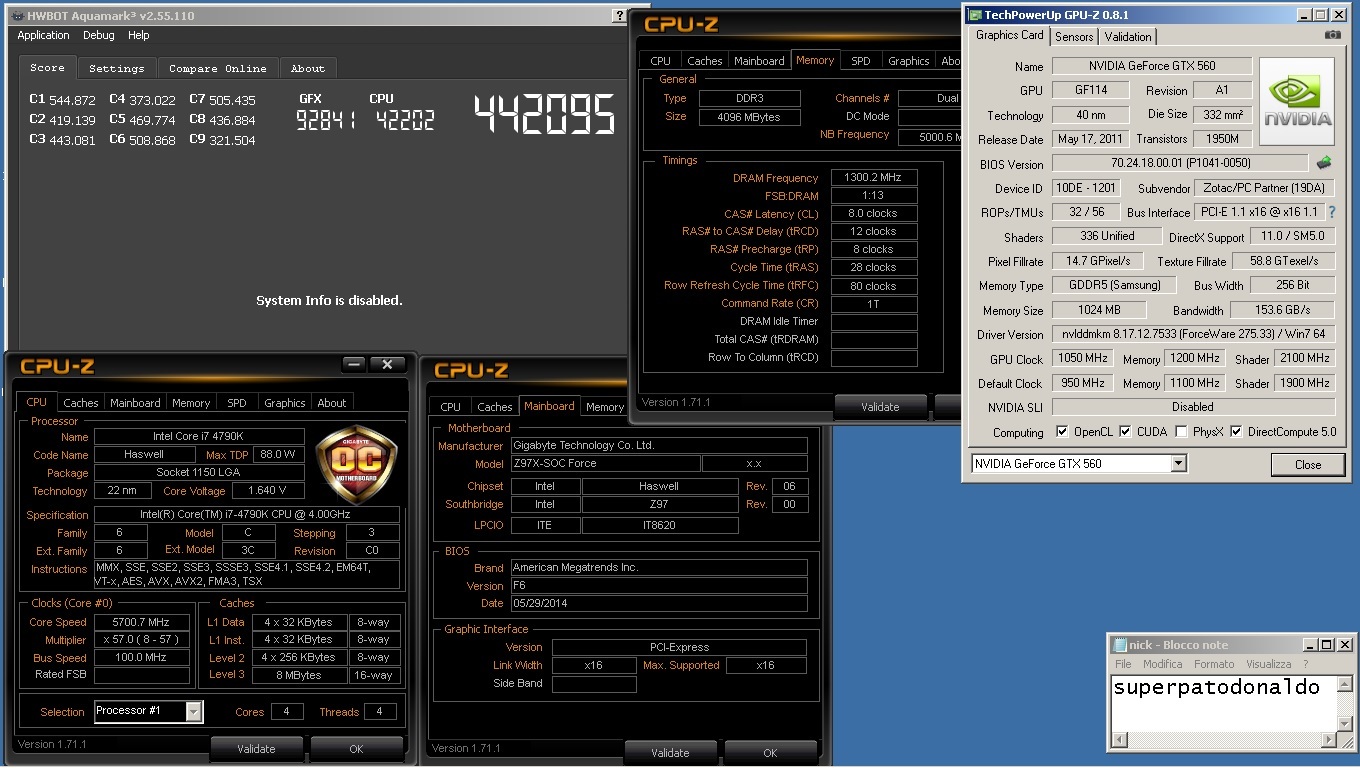1360x768 pixels.
Task: Toggle the DirectCompute 5.0 checkbox
Action: pos(1236,432)
